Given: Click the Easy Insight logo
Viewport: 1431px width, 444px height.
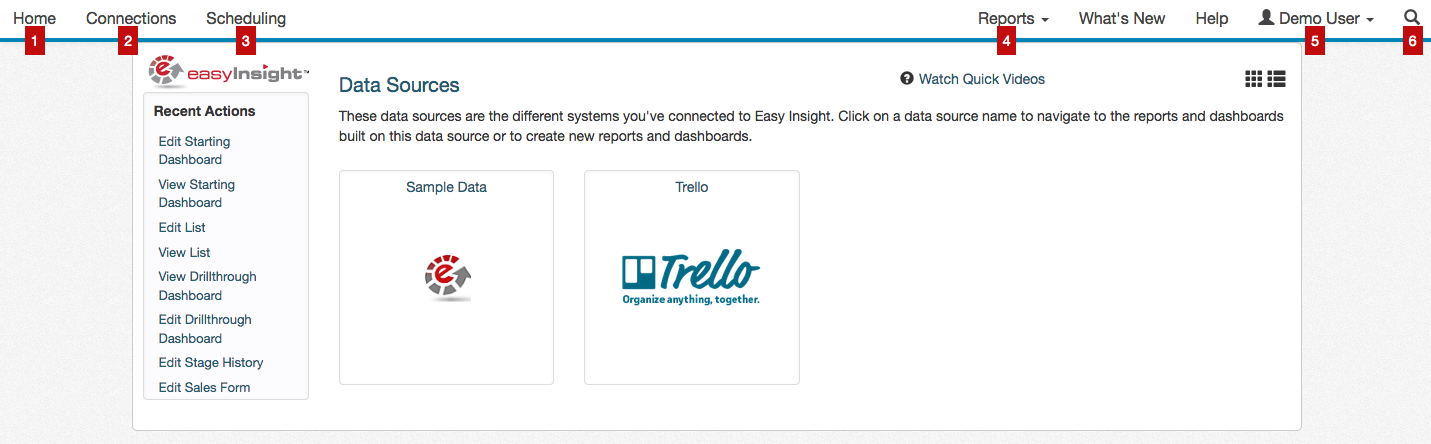Looking at the screenshot, I should click(x=228, y=72).
